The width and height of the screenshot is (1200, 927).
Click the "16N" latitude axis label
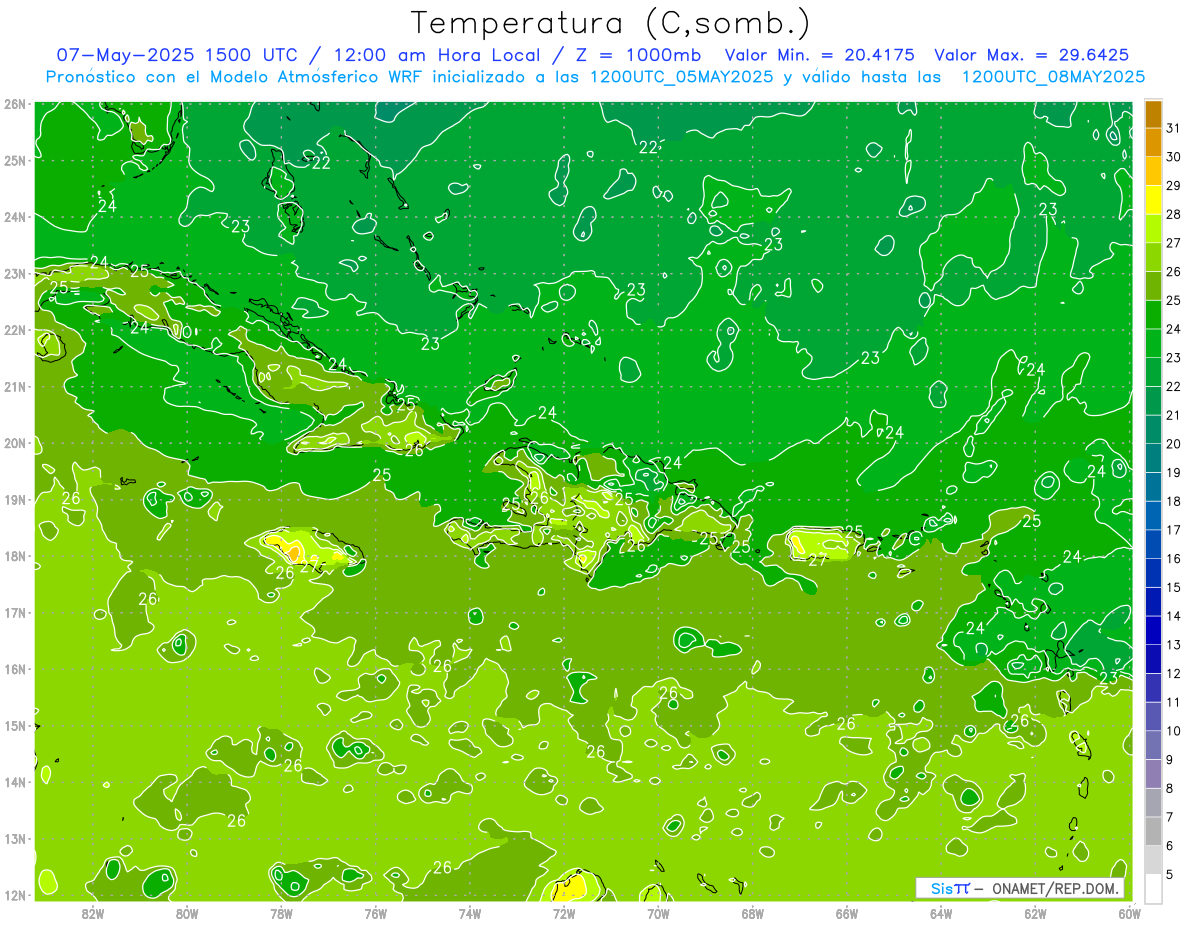click(15, 669)
